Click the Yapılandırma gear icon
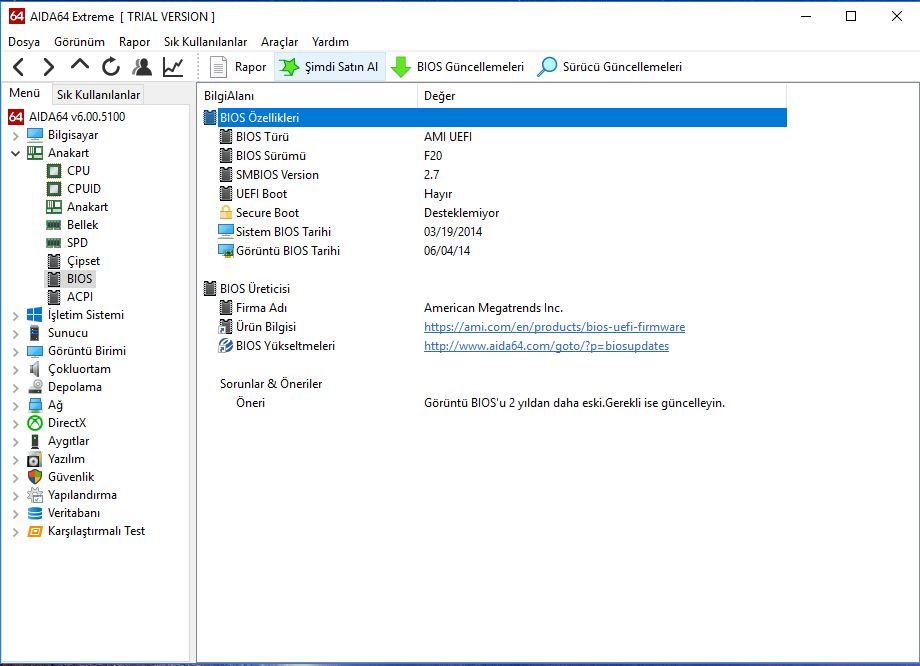 35,495
